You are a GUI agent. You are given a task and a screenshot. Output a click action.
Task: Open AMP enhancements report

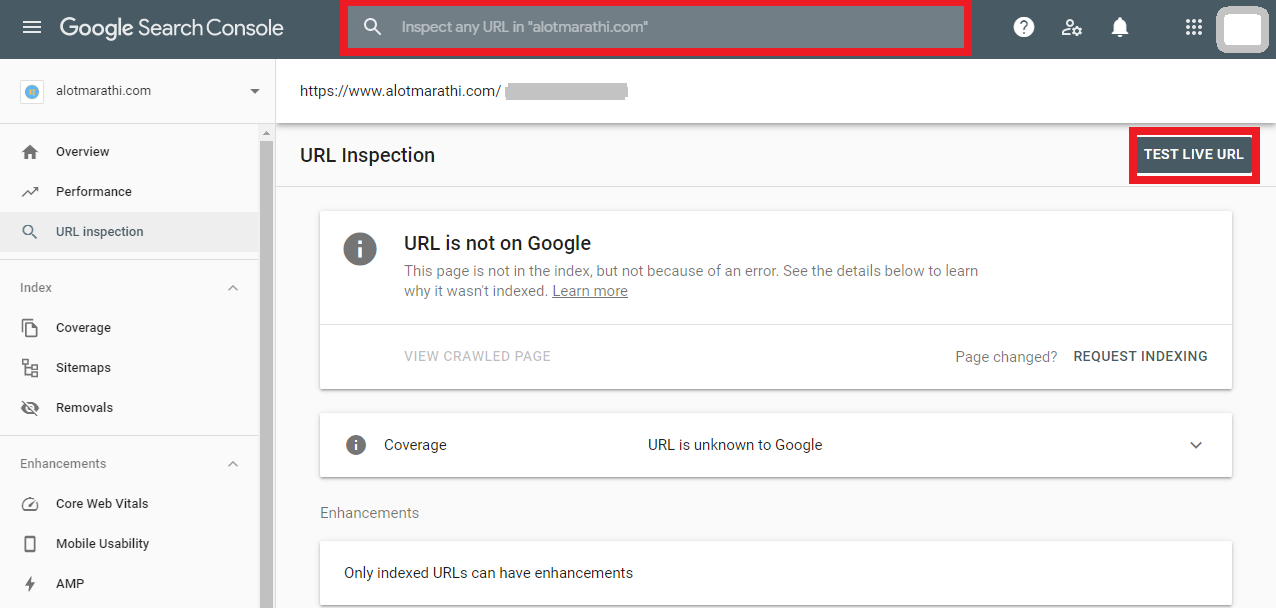click(x=70, y=584)
